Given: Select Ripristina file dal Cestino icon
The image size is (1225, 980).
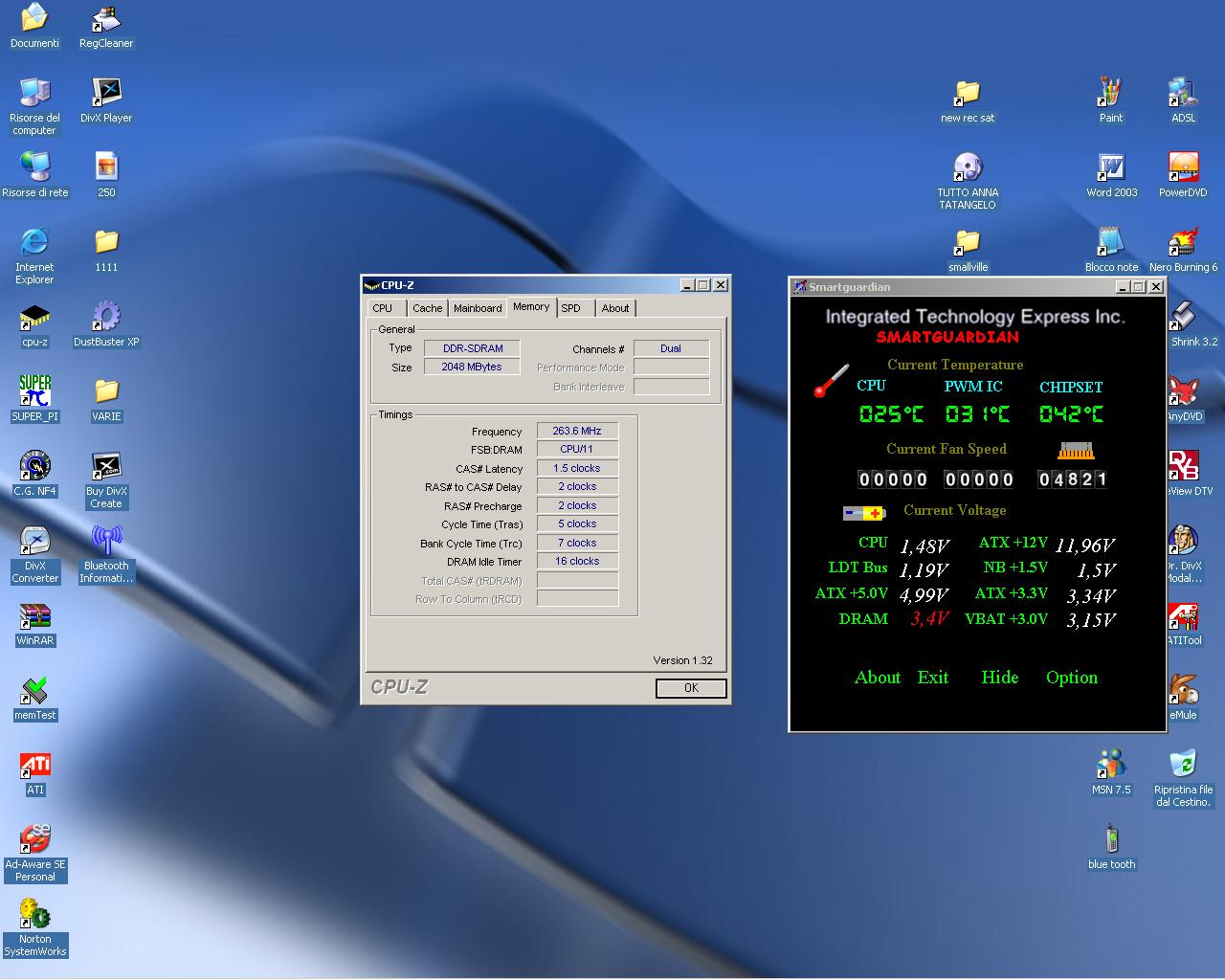Looking at the screenshot, I should 1184,778.
